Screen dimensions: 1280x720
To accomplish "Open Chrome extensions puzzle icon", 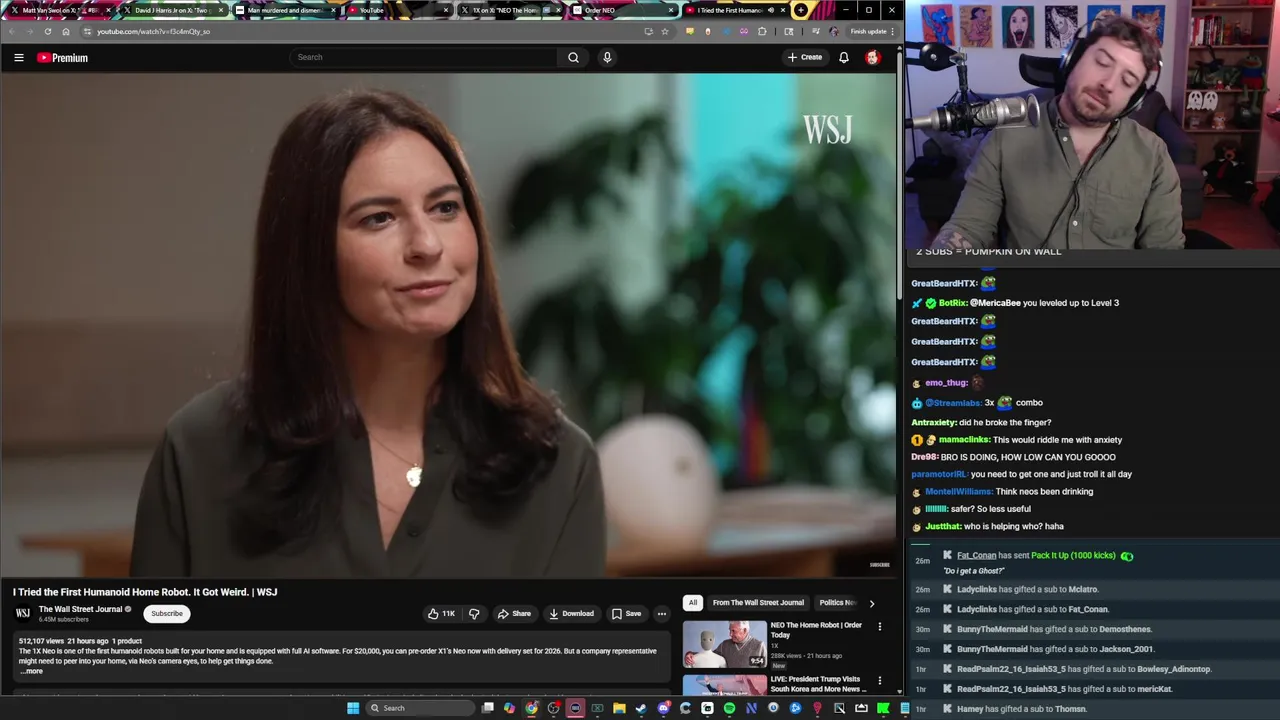I will [x=762, y=31].
